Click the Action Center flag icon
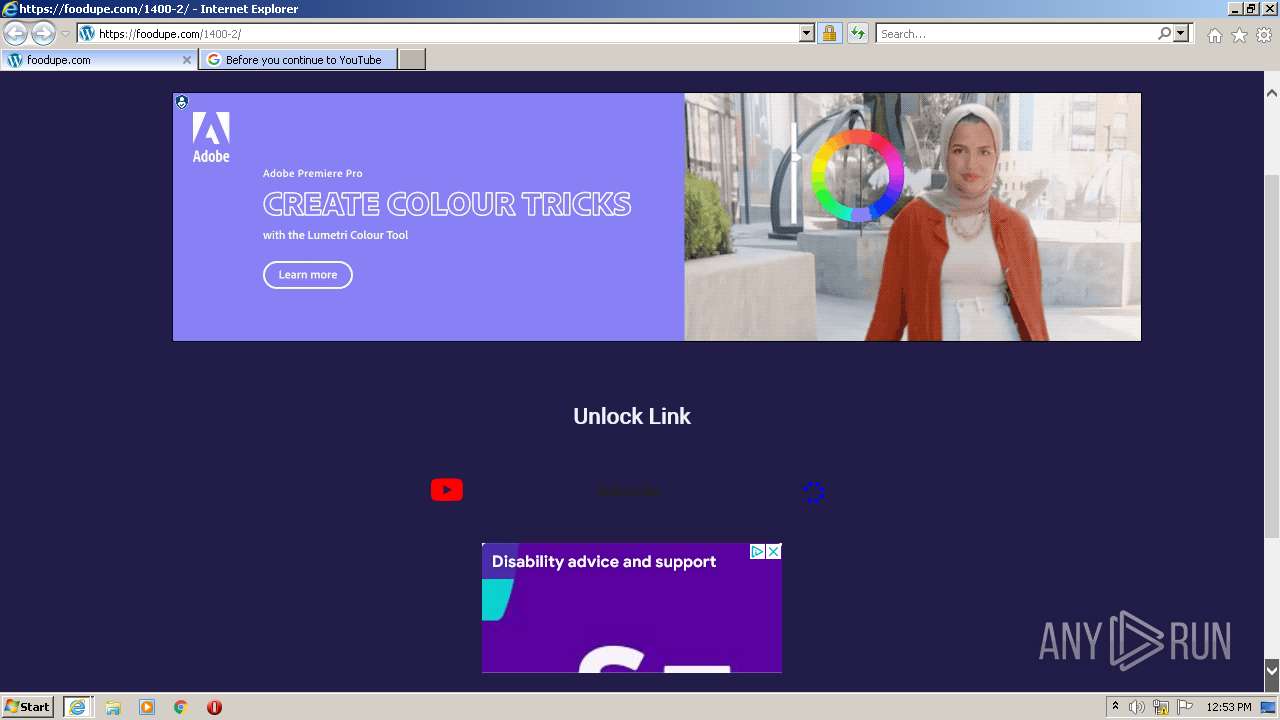The height and width of the screenshot is (720, 1280). click(x=1185, y=707)
